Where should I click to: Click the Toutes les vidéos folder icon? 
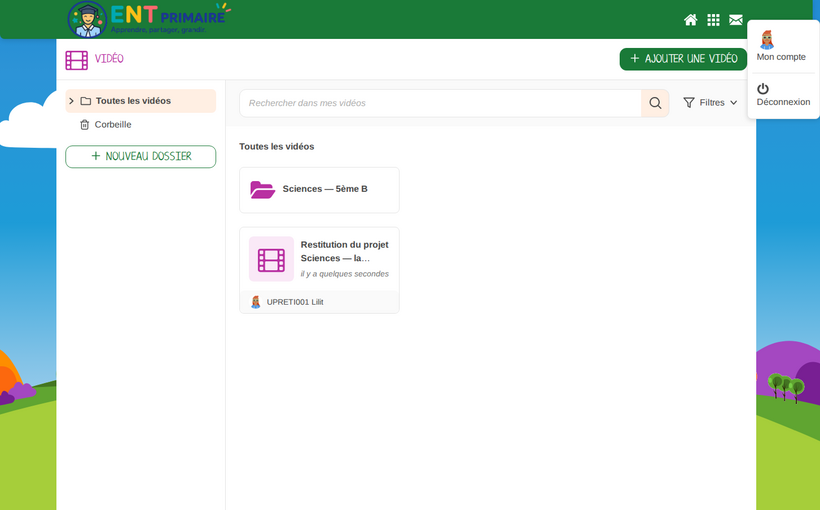86,101
